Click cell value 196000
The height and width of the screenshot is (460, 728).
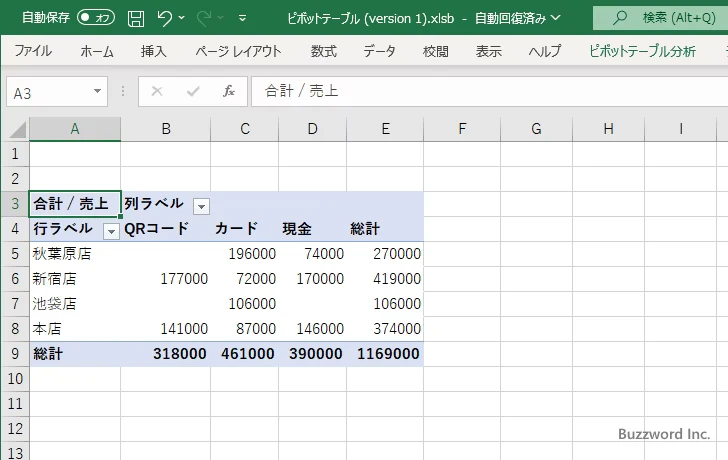245,254
